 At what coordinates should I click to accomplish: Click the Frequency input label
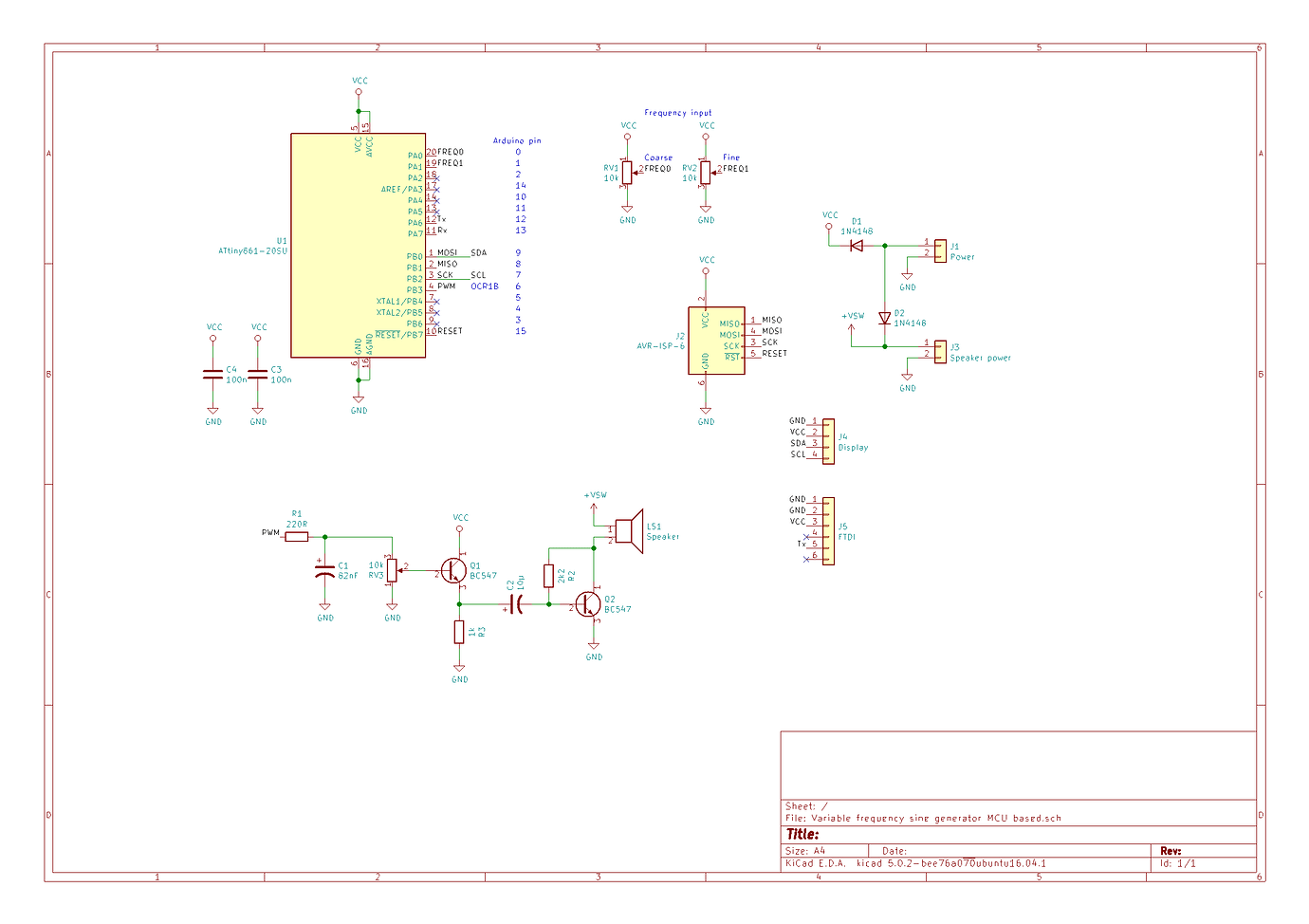pos(677,112)
